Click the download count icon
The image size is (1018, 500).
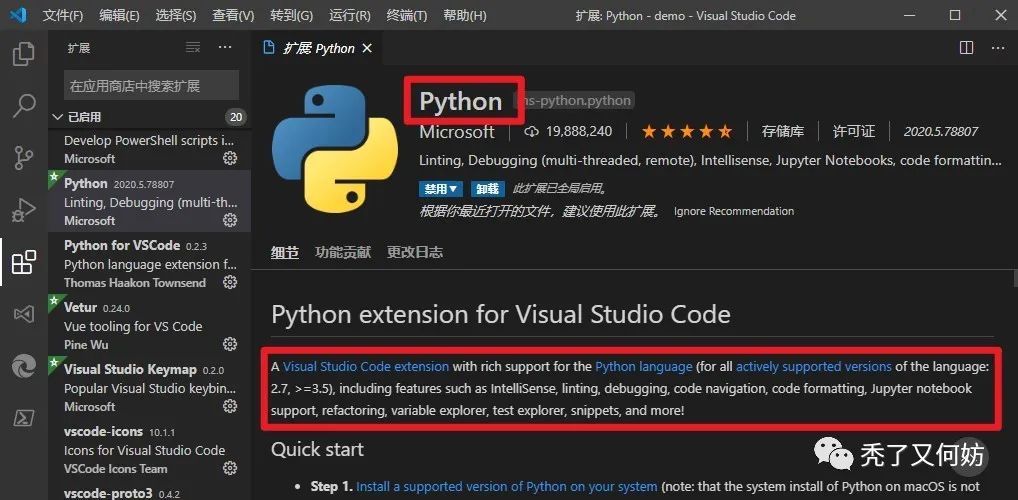(532, 132)
